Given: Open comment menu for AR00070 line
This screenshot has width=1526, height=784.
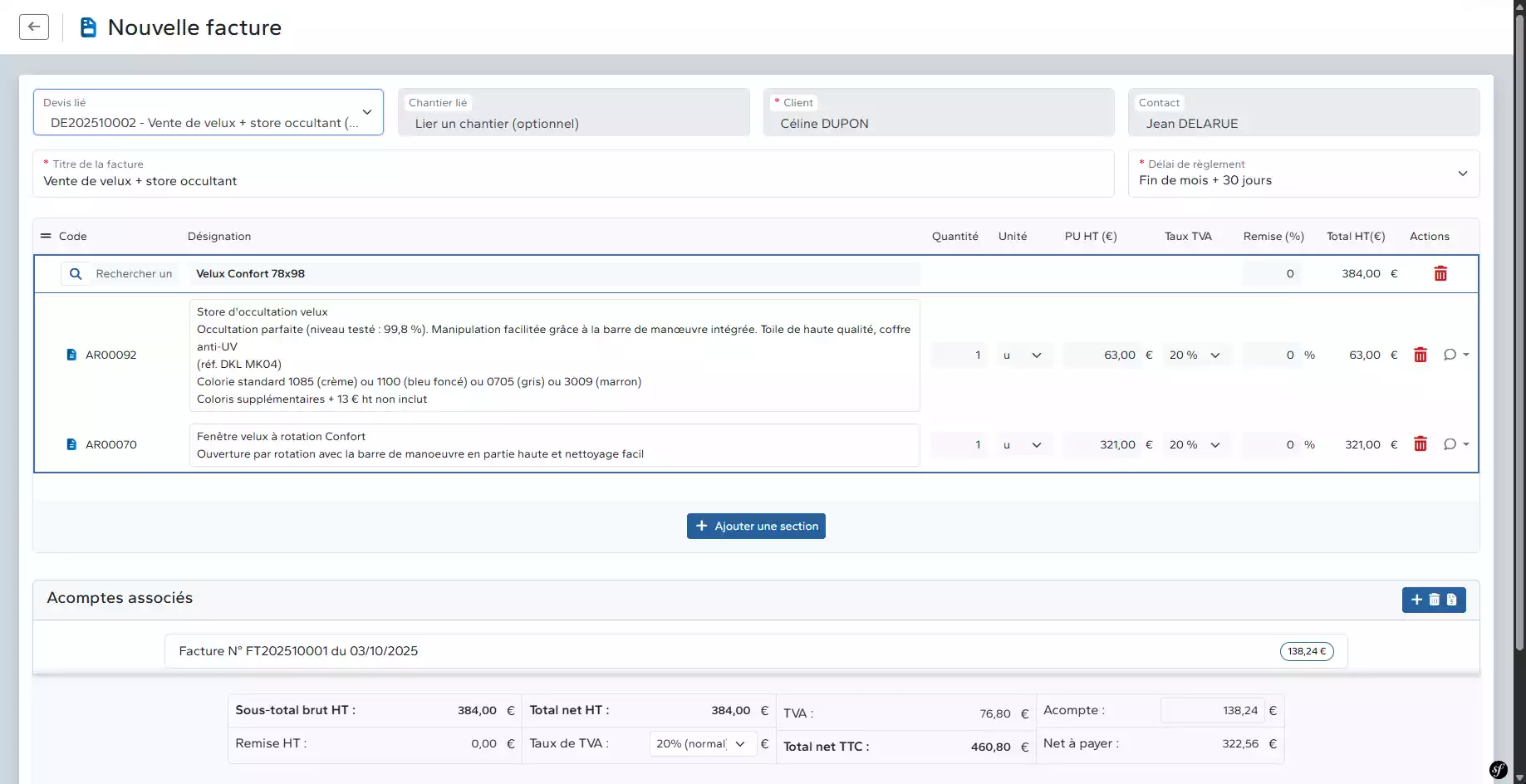Looking at the screenshot, I should (1455, 444).
